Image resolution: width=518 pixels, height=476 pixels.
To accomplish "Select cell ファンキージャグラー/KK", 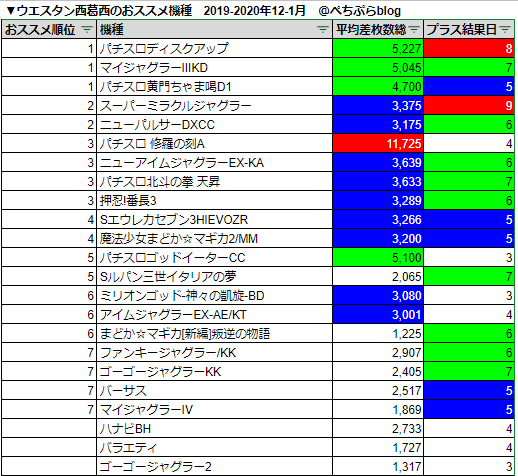I will click(214, 352).
